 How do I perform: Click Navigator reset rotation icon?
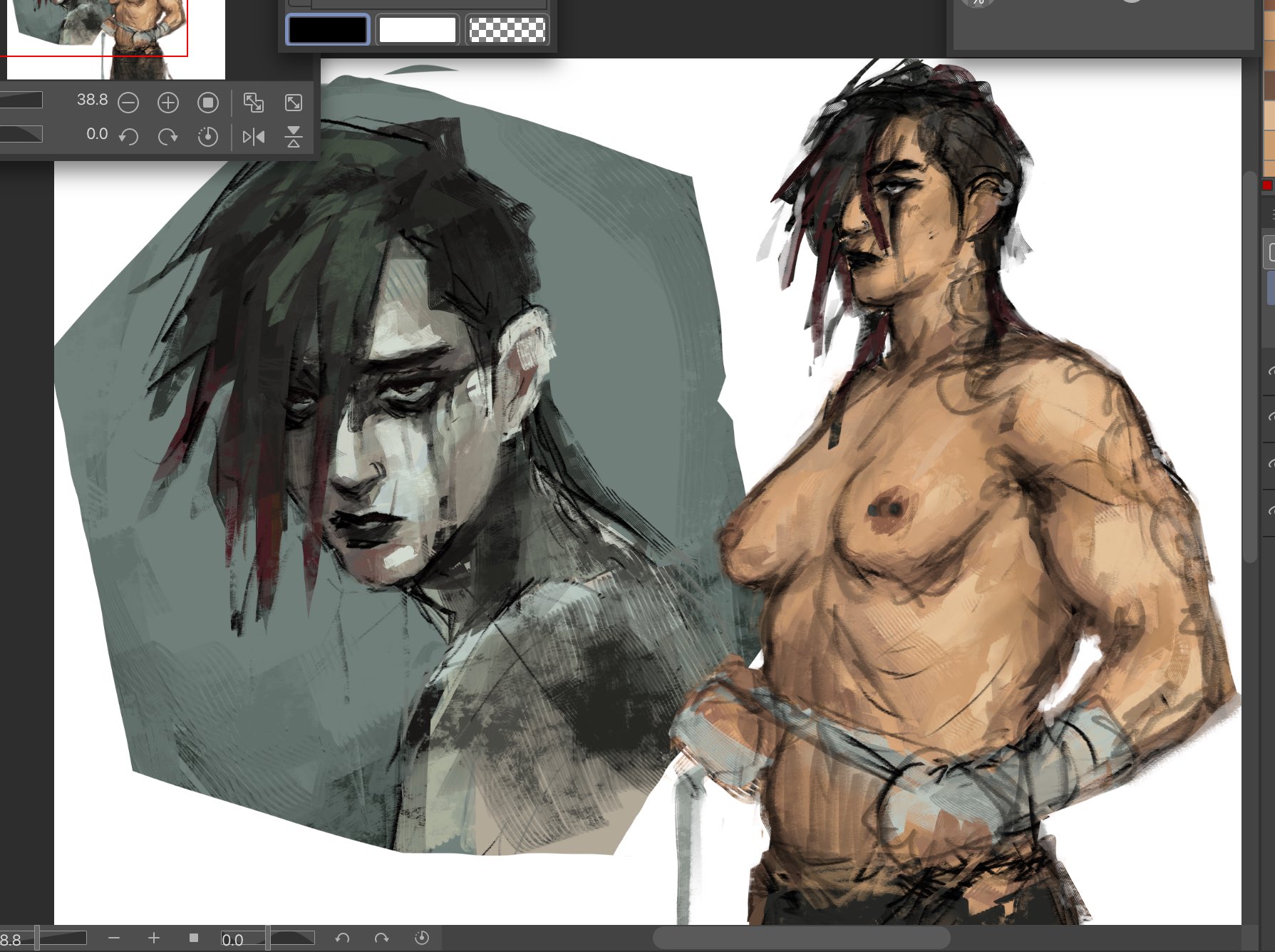pos(207,136)
